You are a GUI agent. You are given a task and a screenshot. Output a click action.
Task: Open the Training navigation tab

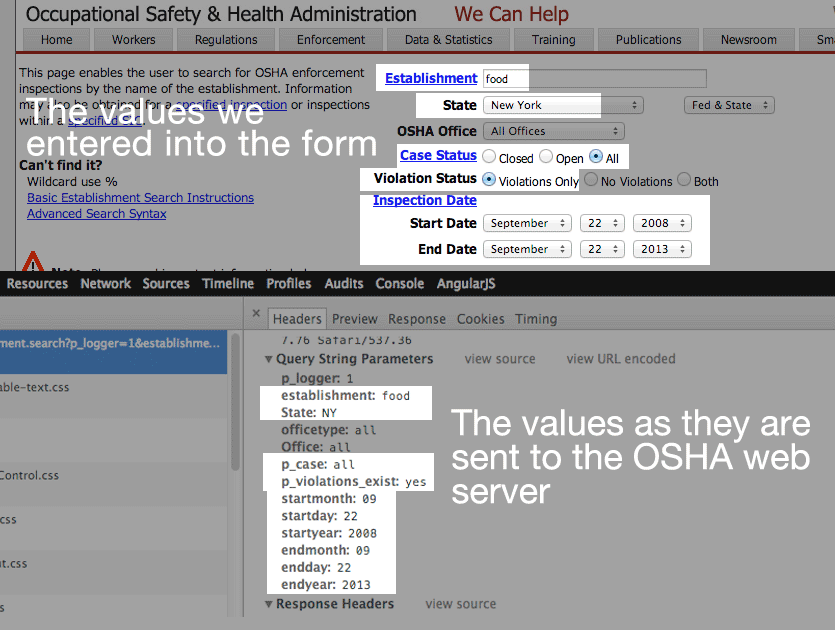[x=554, y=40]
